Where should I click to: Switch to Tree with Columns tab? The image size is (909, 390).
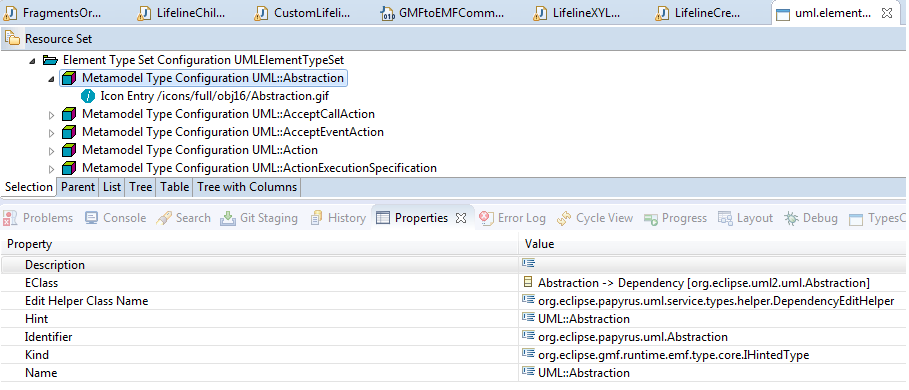click(247, 187)
